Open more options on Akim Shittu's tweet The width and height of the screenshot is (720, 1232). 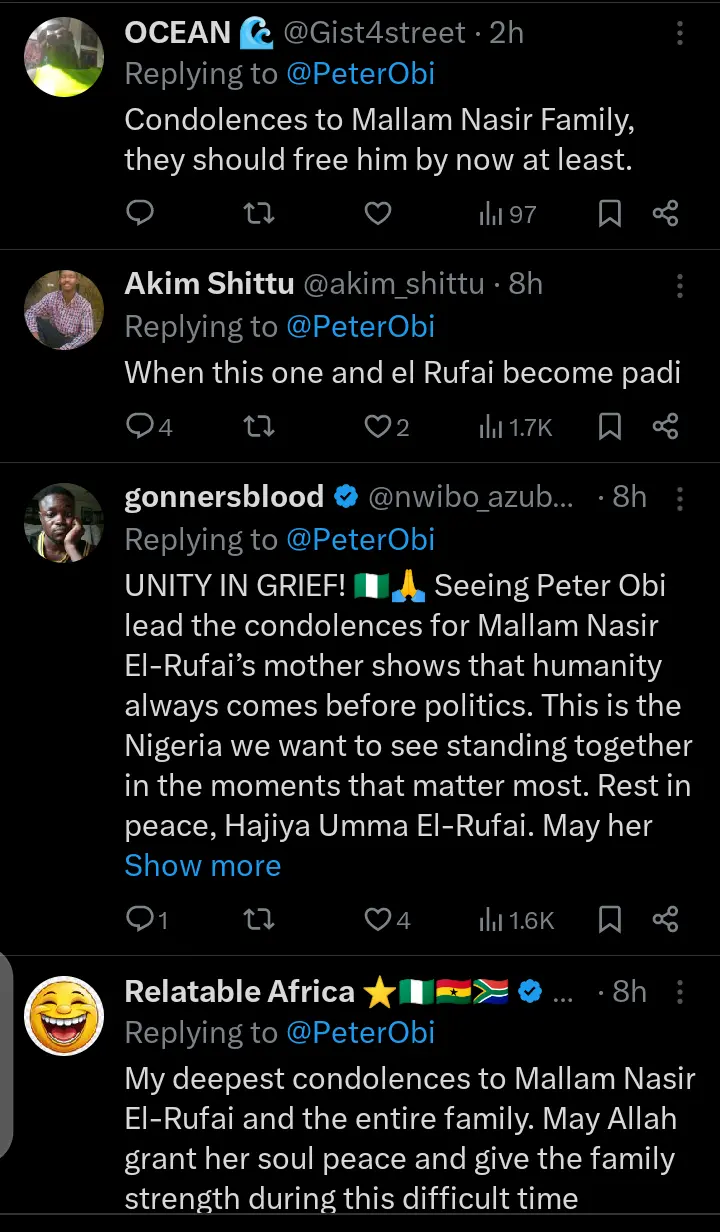tap(680, 285)
